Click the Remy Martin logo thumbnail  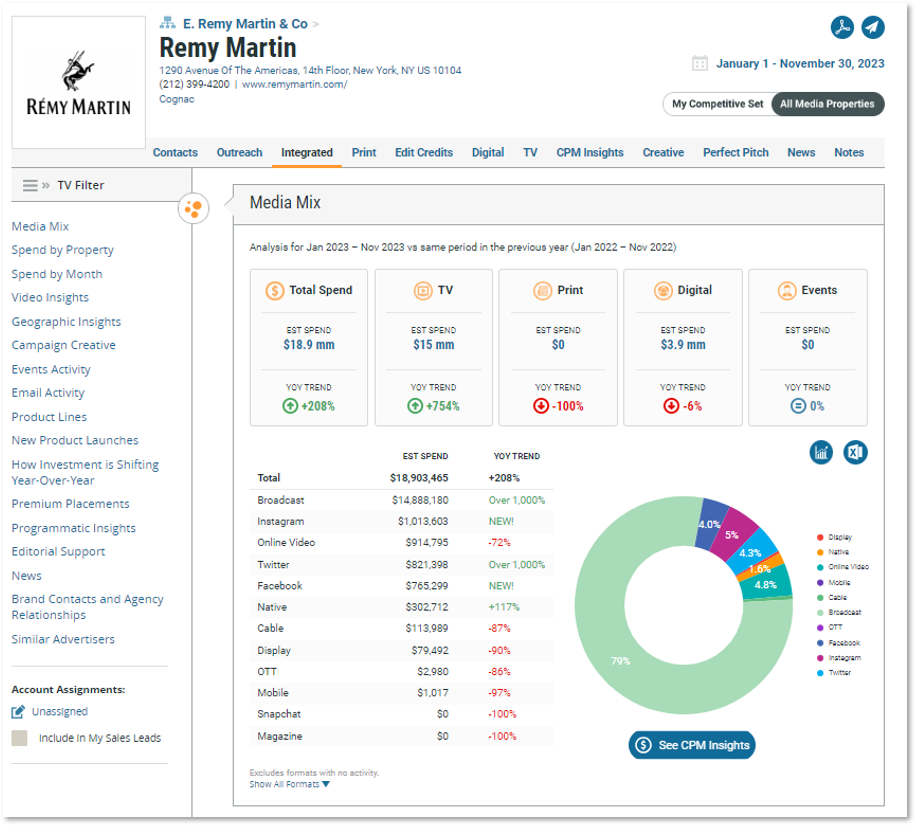(78, 82)
